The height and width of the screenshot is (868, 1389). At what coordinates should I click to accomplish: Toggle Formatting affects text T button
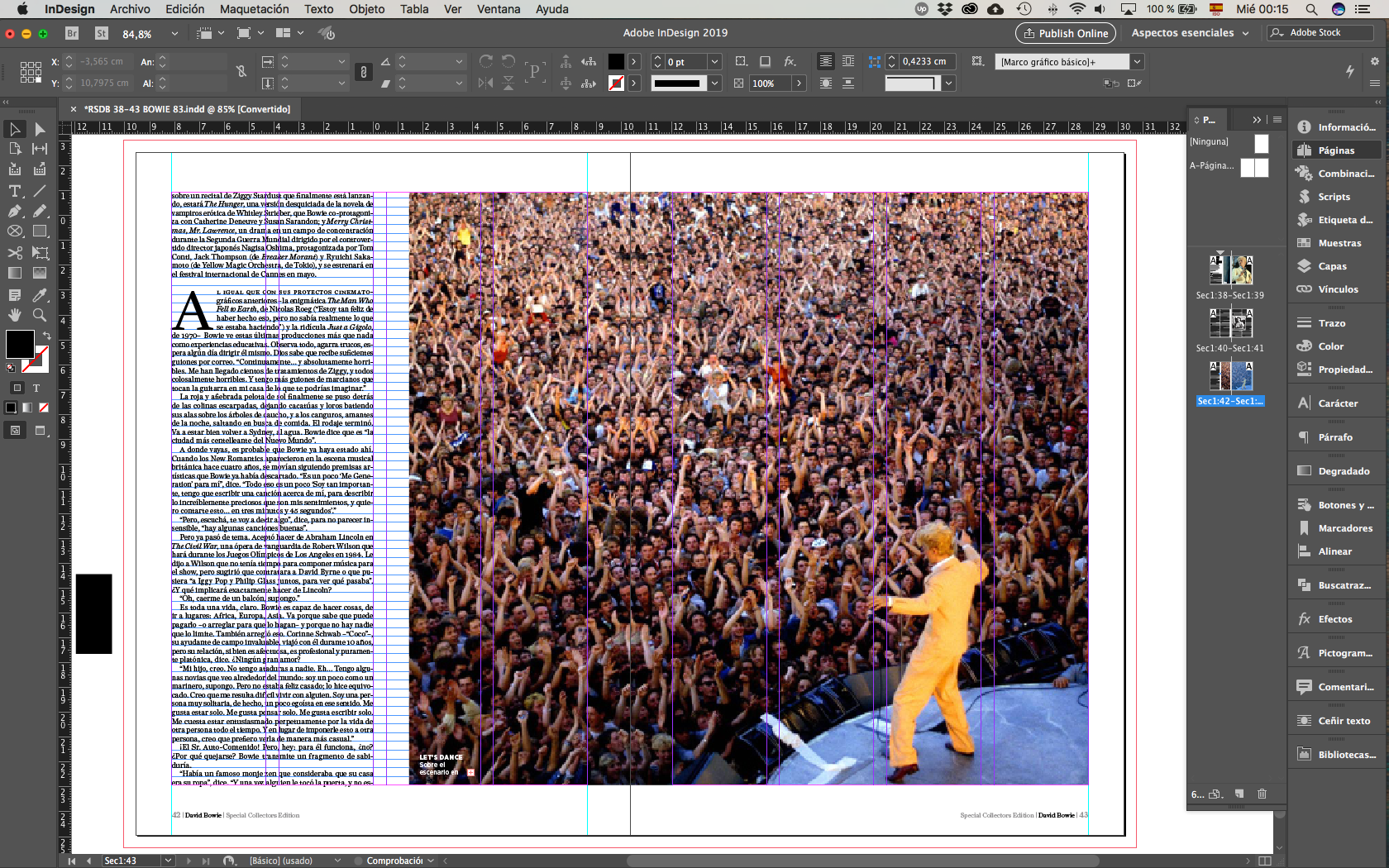point(36,387)
